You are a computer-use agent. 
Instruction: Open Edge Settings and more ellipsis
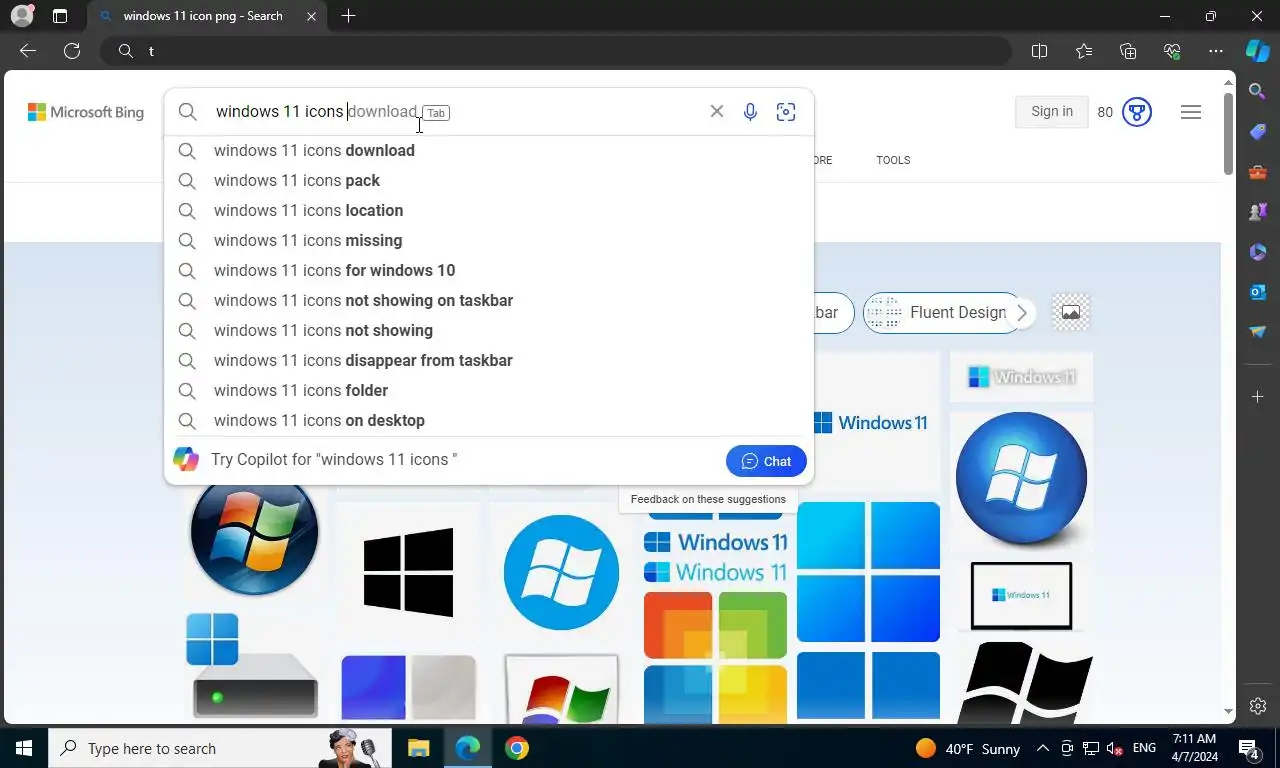[x=1216, y=51]
